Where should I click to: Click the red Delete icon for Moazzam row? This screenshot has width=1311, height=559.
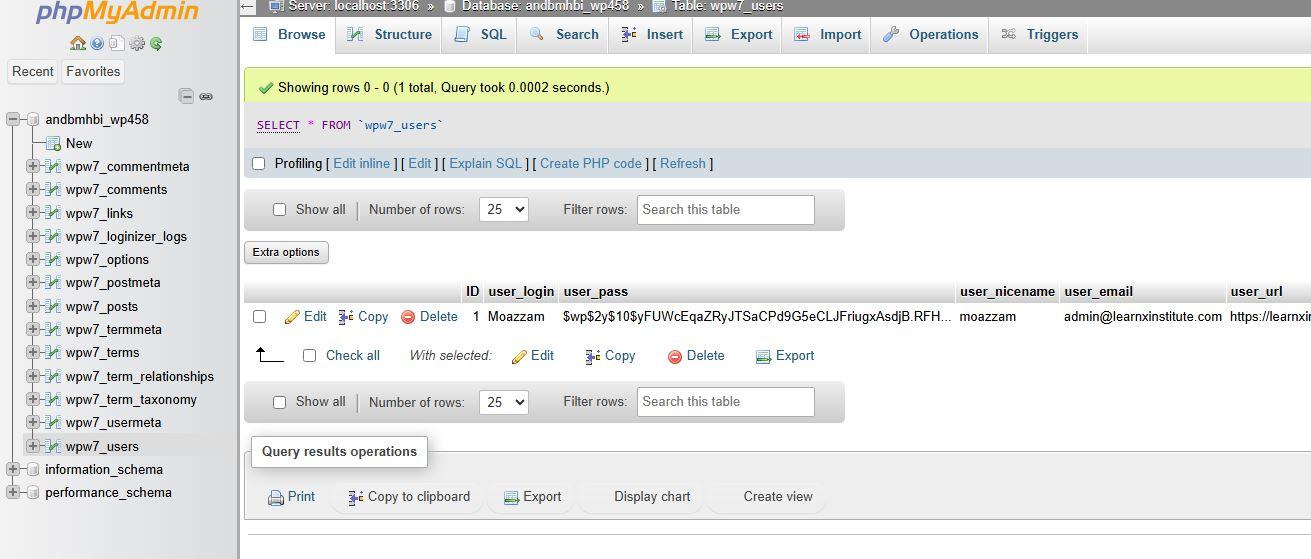pyautogui.click(x=408, y=317)
